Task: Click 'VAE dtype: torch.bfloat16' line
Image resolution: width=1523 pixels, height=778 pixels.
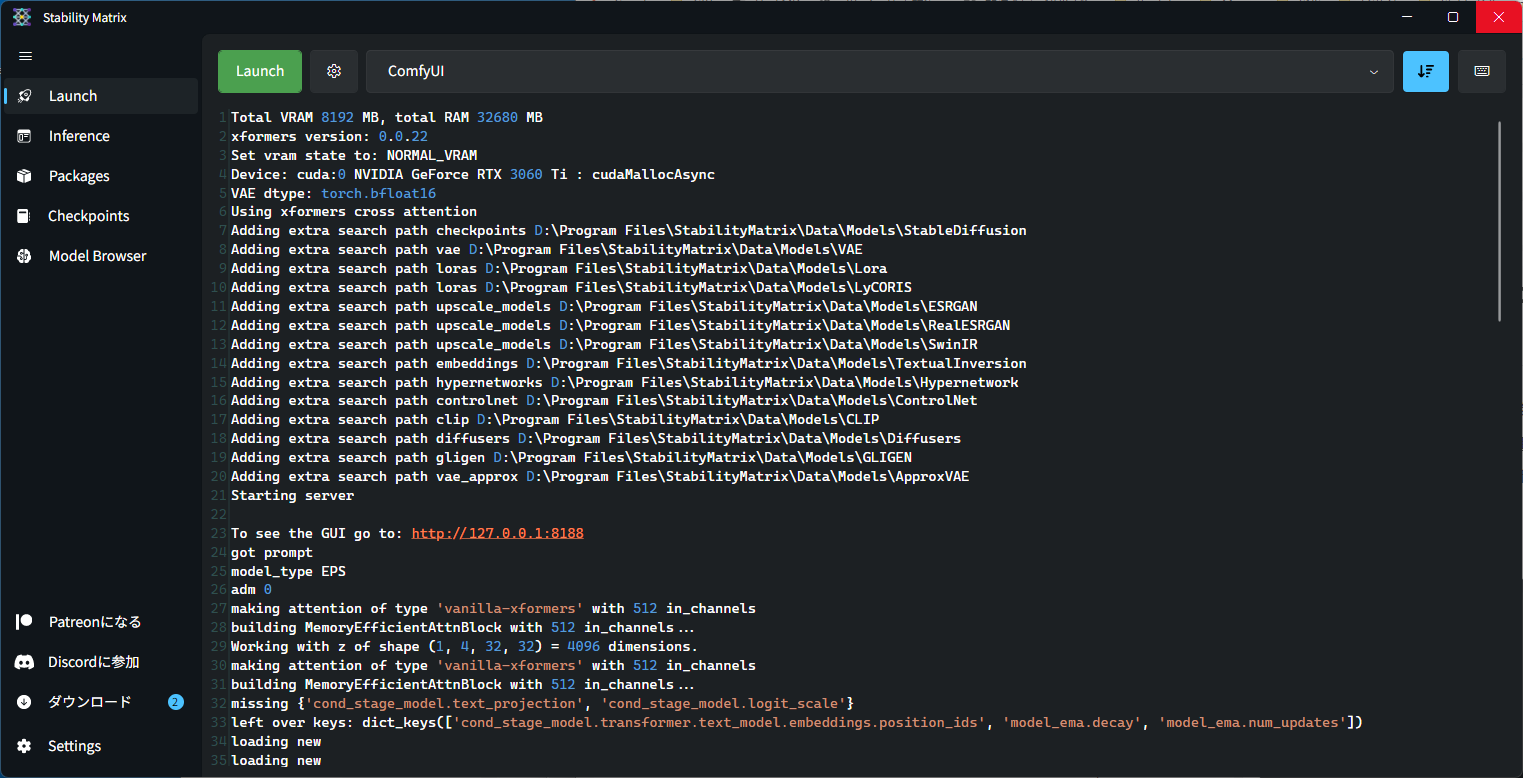Action: point(334,193)
